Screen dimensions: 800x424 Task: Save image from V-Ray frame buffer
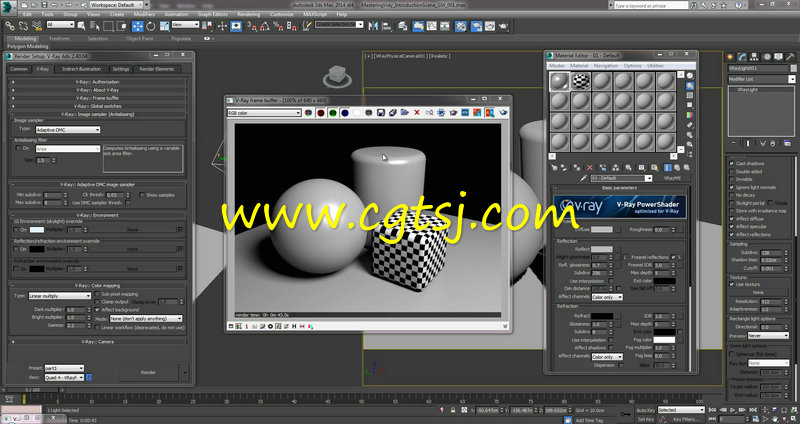381,113
